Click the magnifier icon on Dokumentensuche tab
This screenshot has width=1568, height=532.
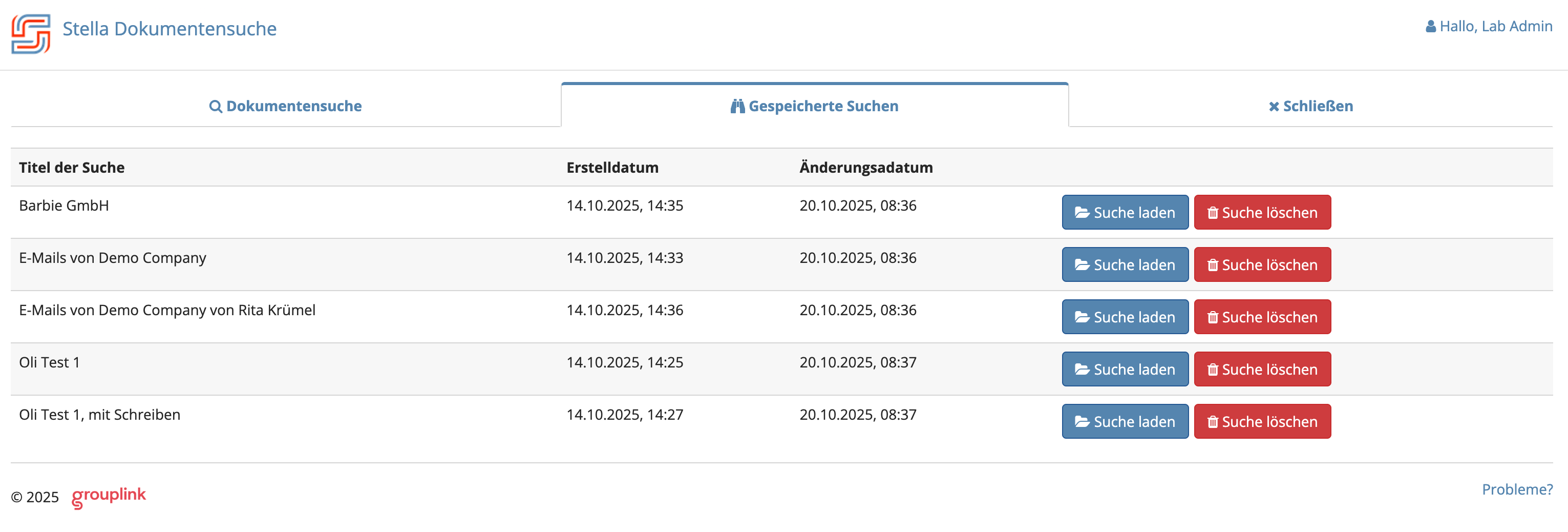(216, 107)
